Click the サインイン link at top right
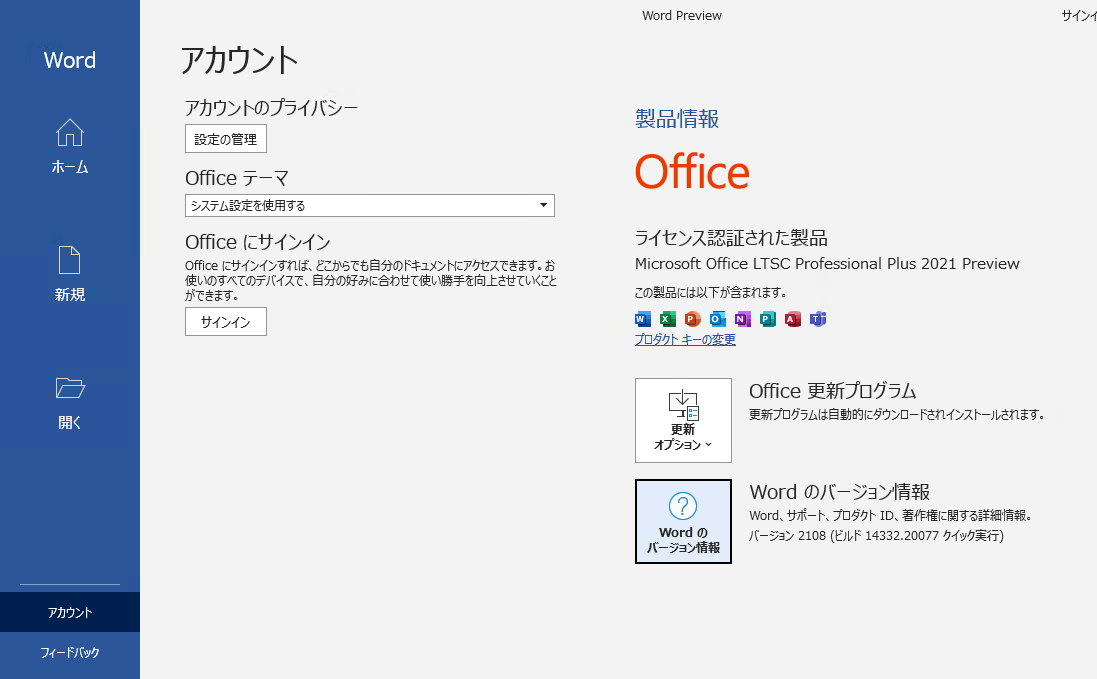 tap(1079, 15)
